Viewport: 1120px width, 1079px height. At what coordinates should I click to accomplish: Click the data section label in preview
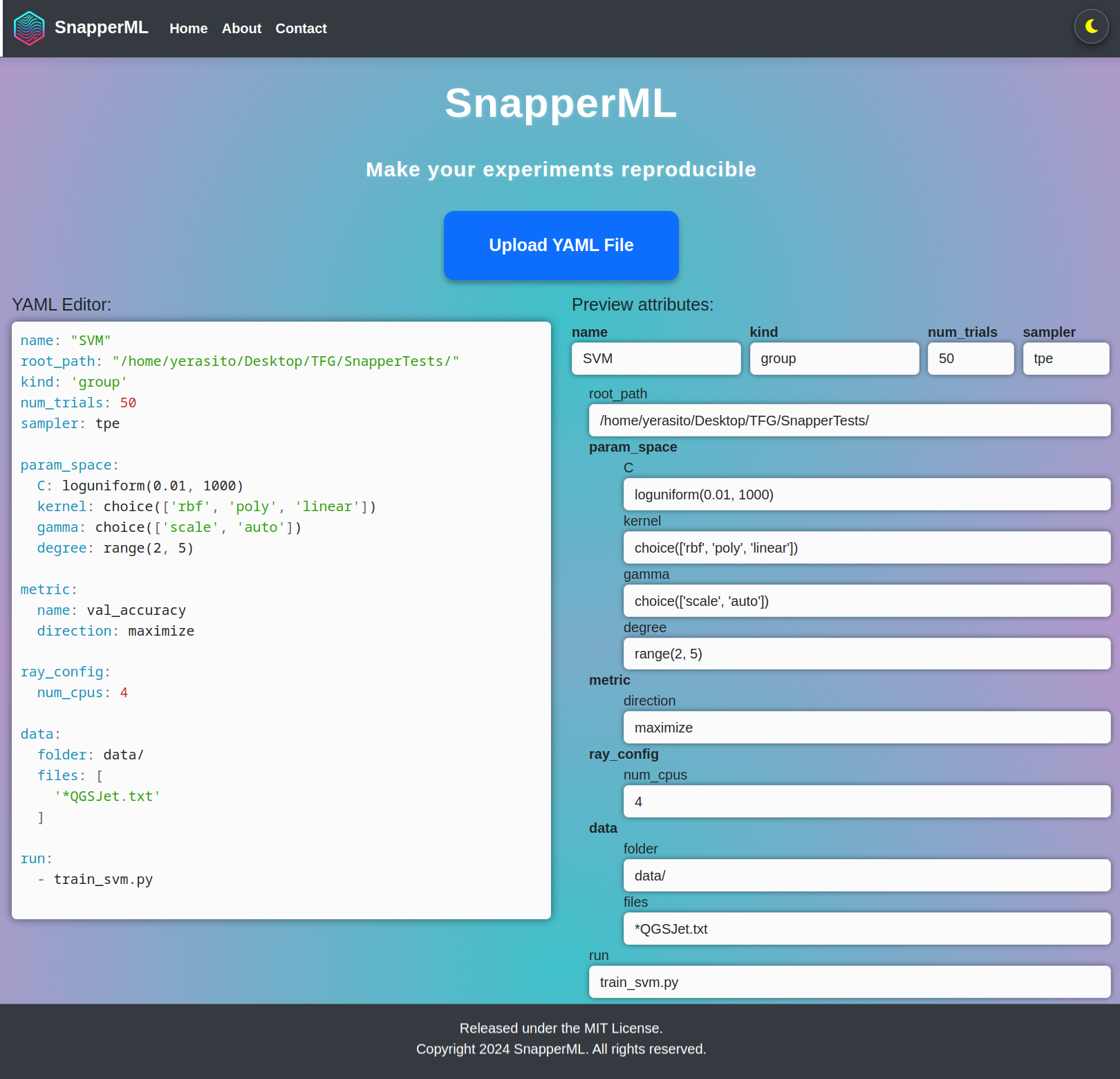pyautogui.click(x=603, y=828)
